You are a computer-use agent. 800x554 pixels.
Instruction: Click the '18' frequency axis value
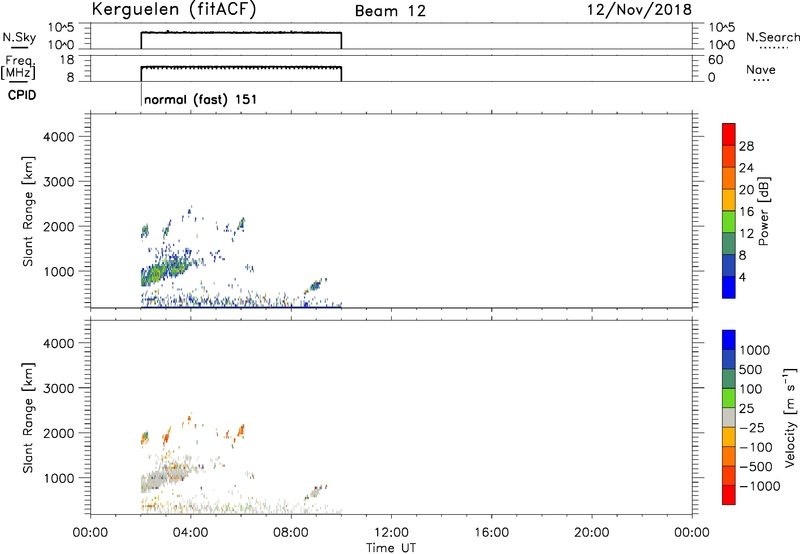(x=67, y=60)
